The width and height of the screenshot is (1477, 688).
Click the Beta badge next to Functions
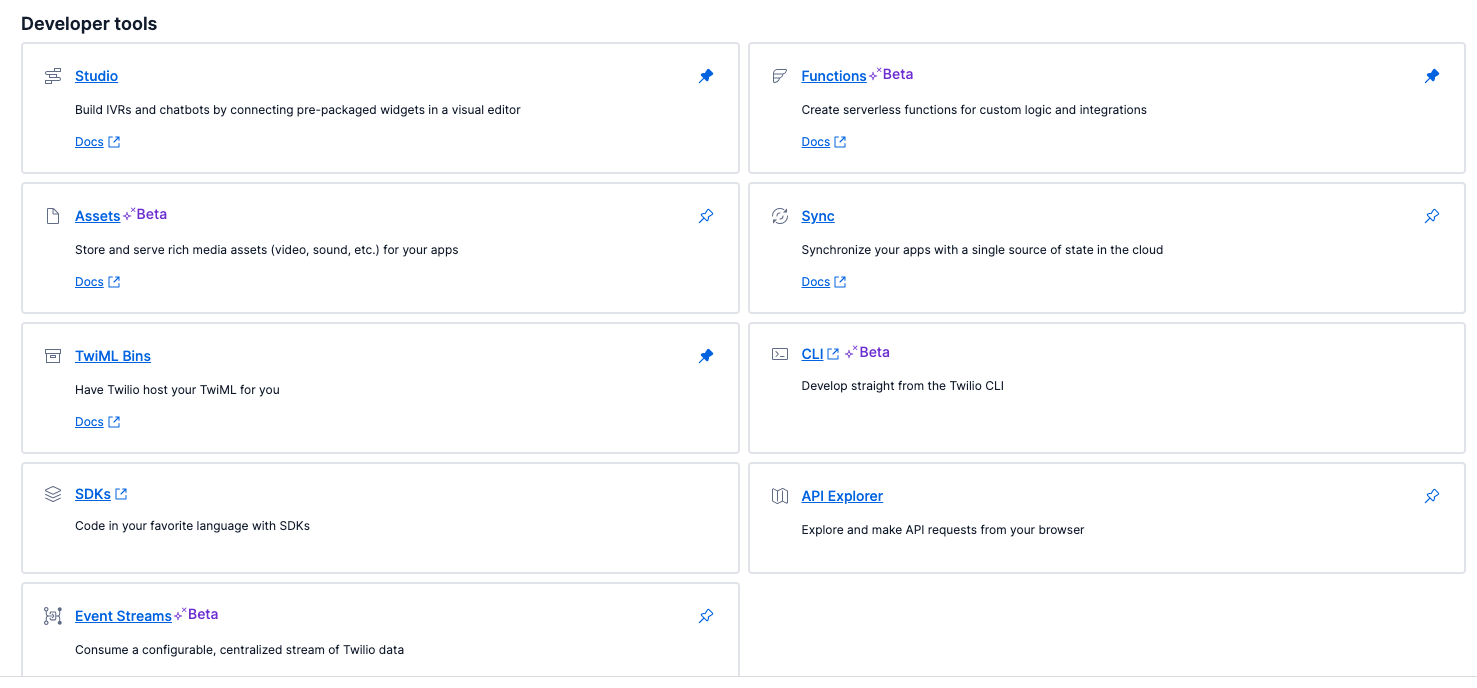click(x=891, y=74)
